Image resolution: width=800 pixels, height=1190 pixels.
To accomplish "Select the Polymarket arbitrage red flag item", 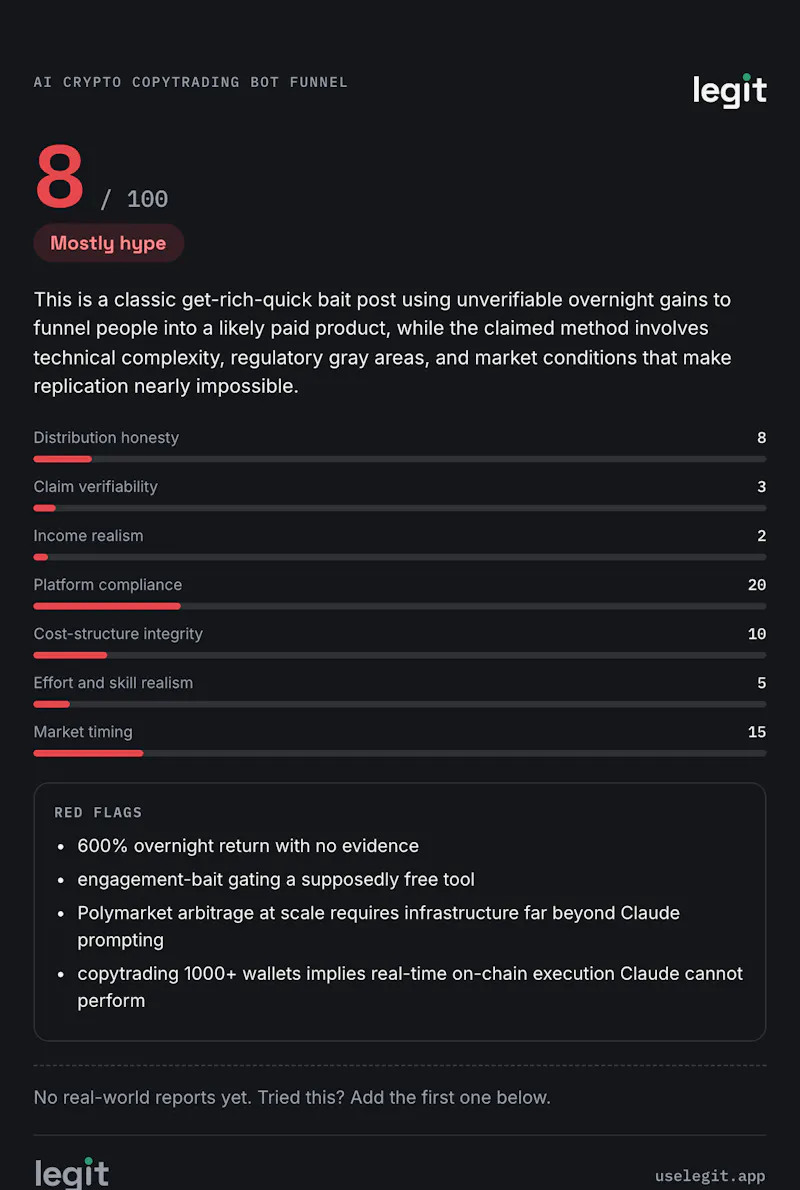I will [379, 926].
